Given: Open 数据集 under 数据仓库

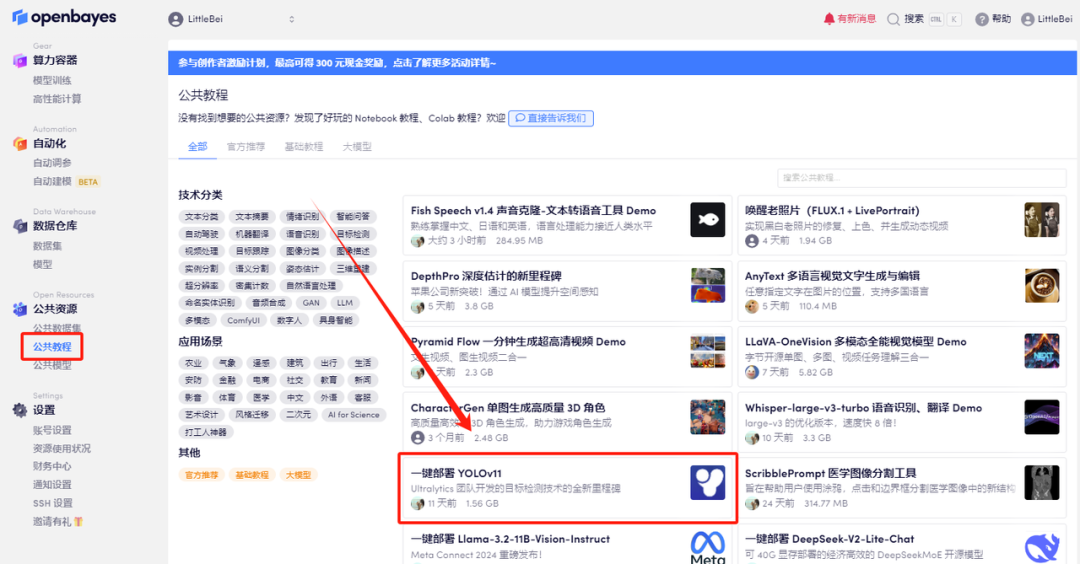Looking at the screenshot, I should [48, 246].
